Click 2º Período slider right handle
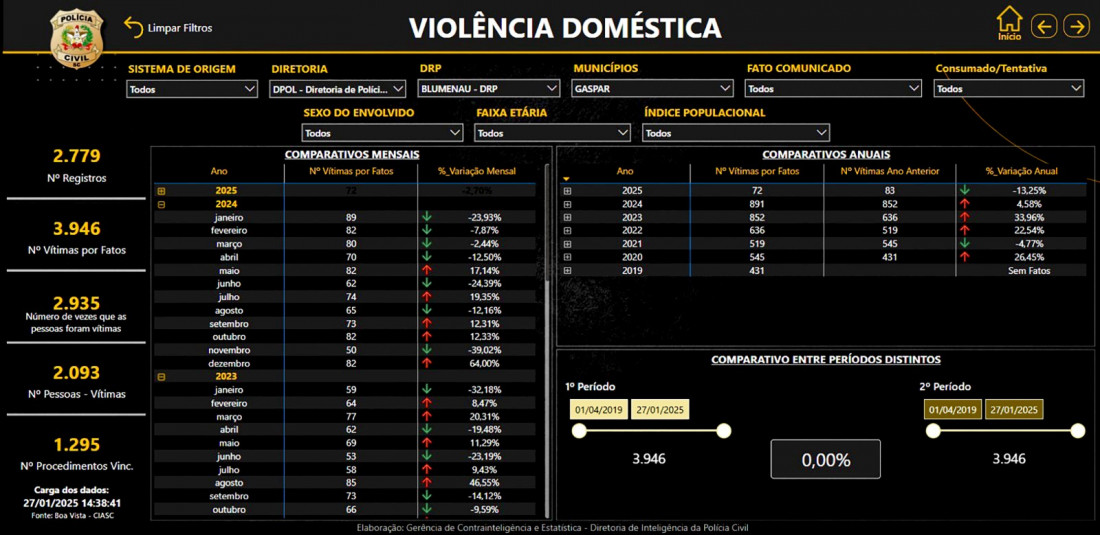Viewport: 1100px width, 535px height. point(1078,431)
